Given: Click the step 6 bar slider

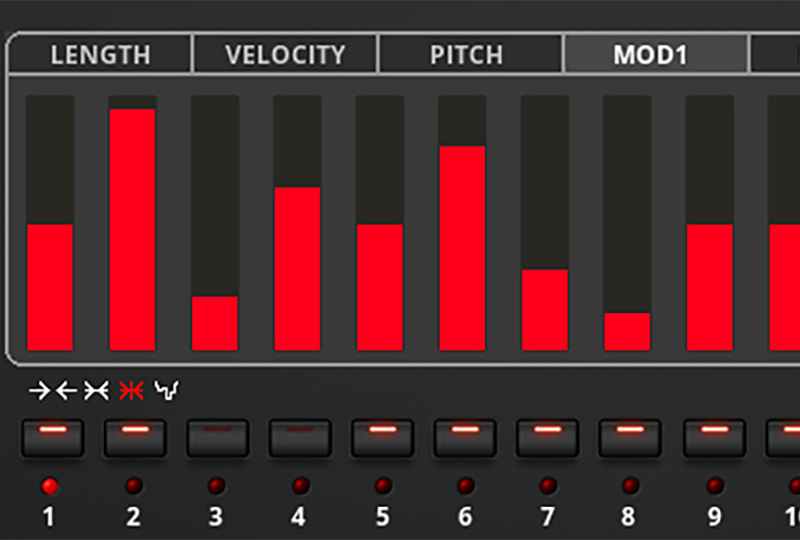Looking at the screenshot, I should (x=462, y=223).
